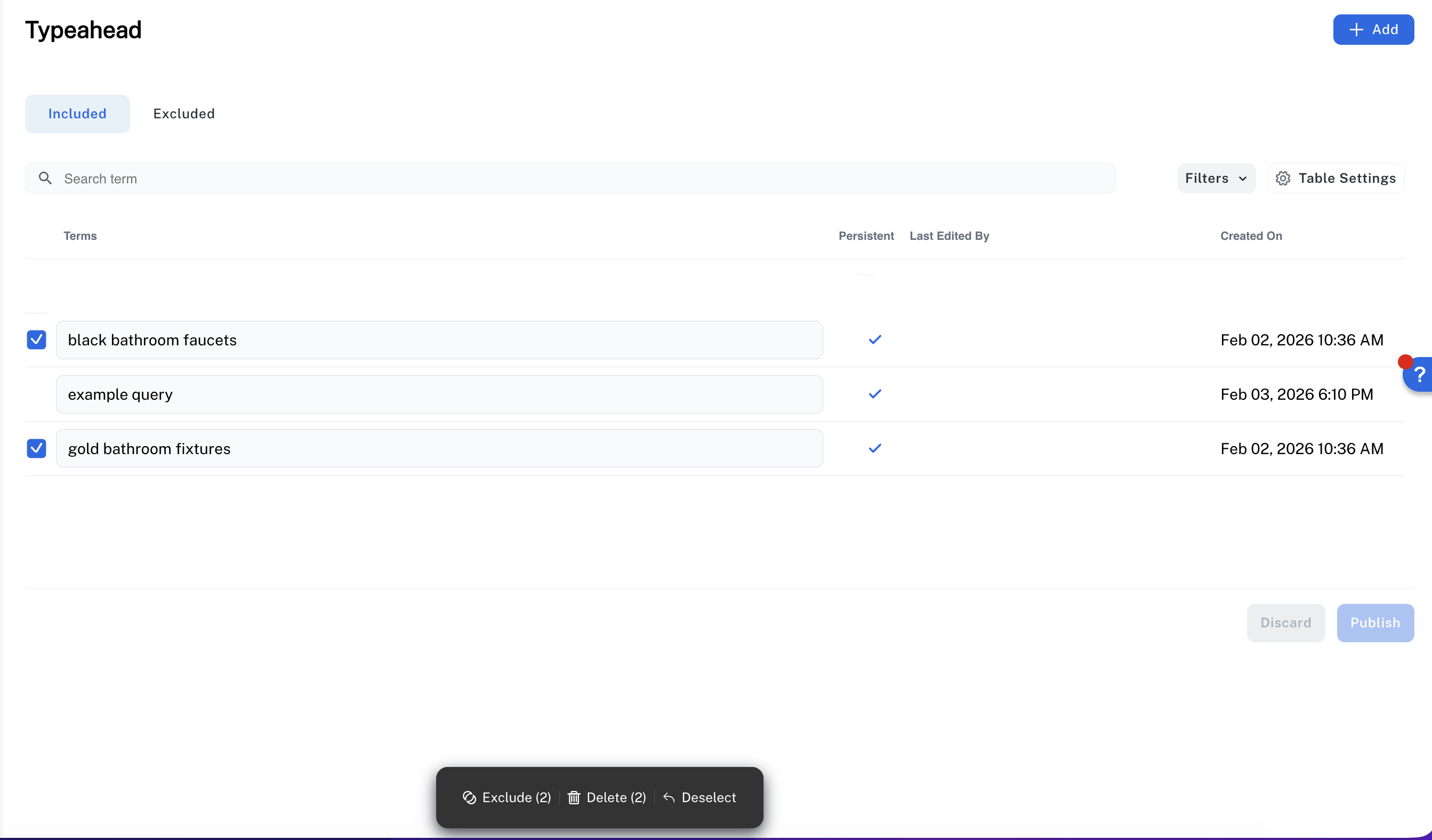Click the Publish button
The image size is (1432, 840).
1374,623
